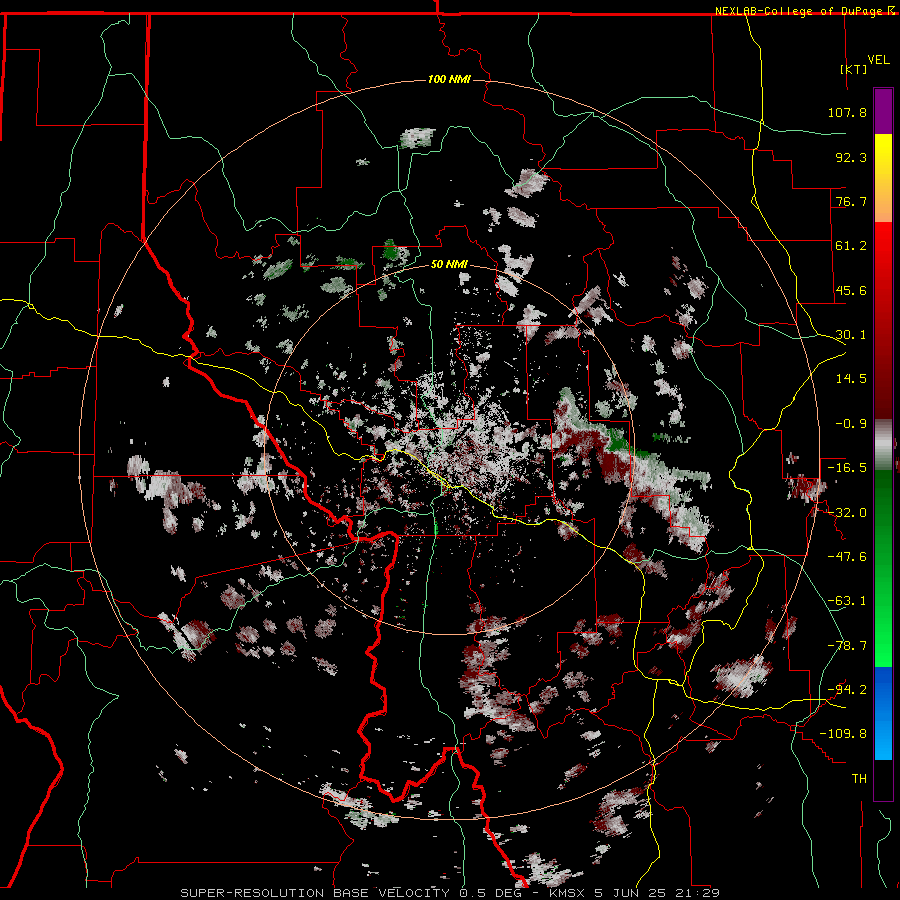This screenshot has width=900, height=900.
Task: Select the -47.6 legend value
Action: [847, 557]
